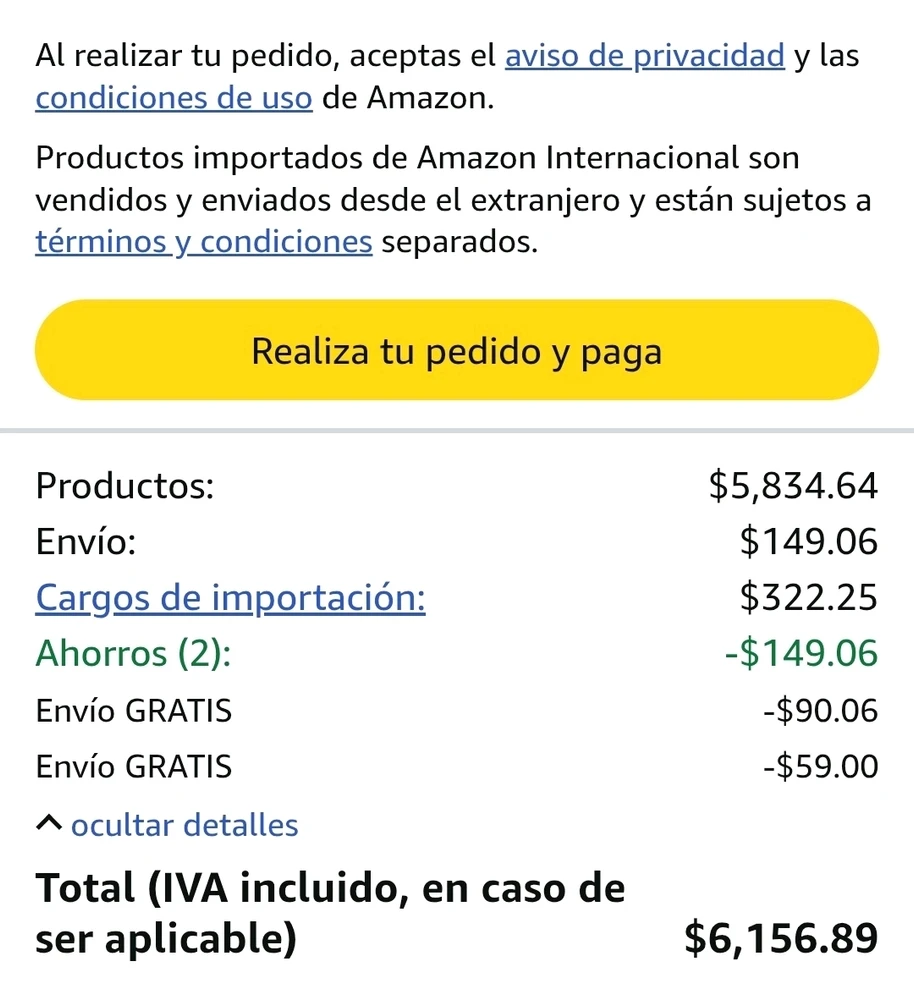The image size is (914, 1000).
Task: Click the order total $6,156.89
Action: (781, 938)
